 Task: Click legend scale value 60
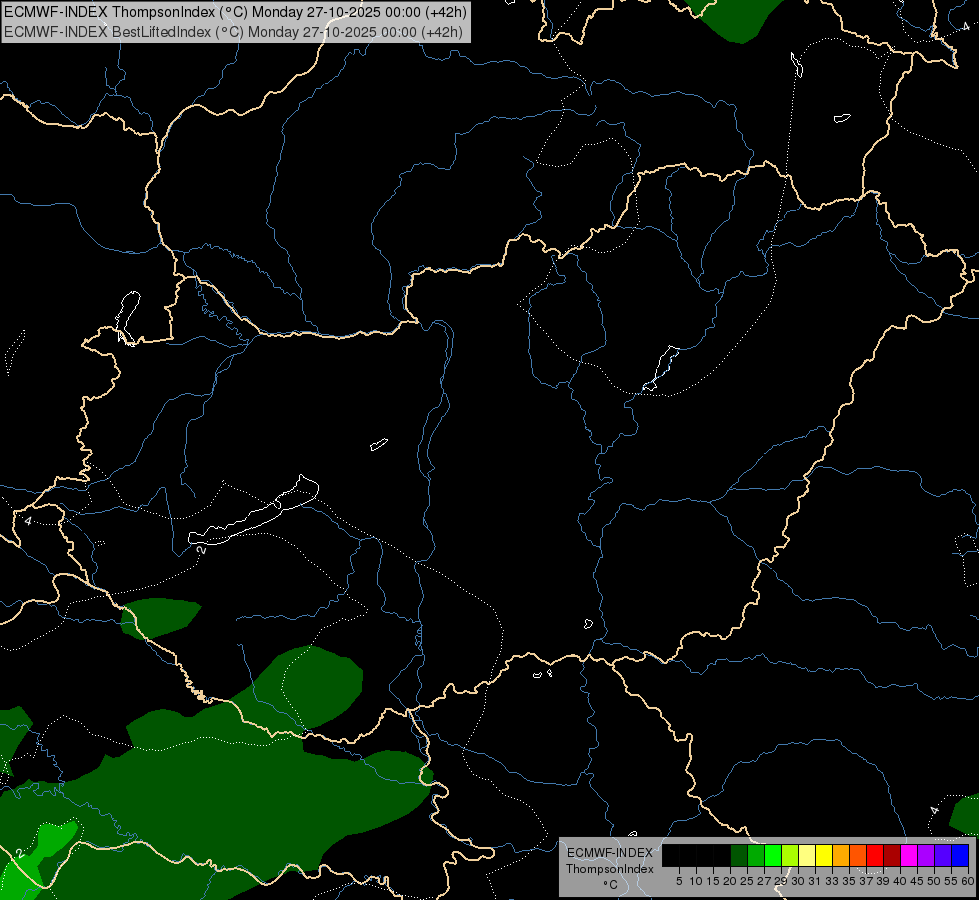[968, 881]
